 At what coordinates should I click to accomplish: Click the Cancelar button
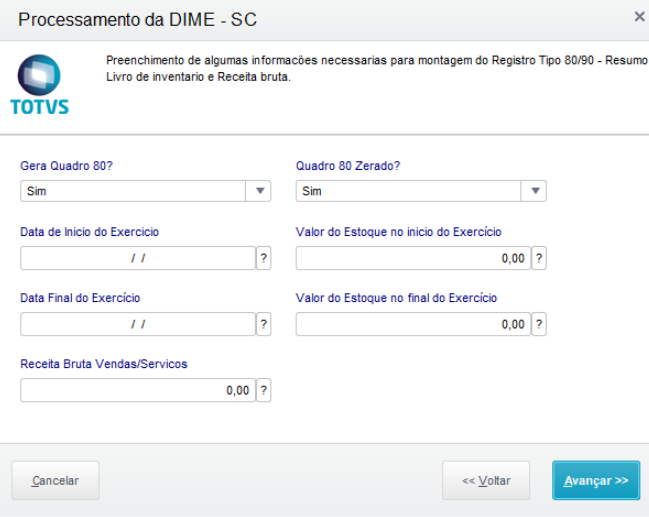[x=55, y=481]
